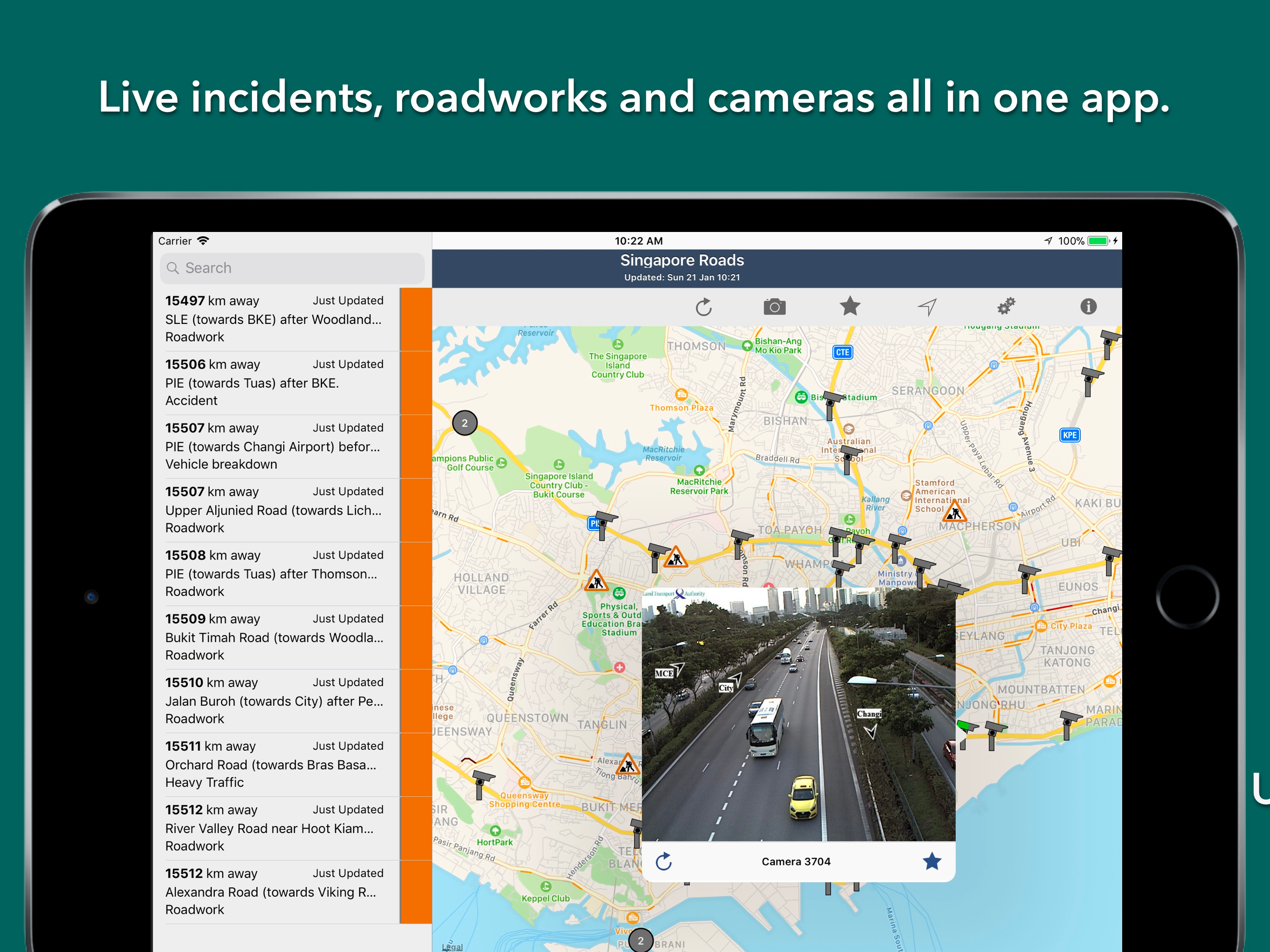
Task: Reload the Camera 3704 image
Action: point(664,861)
